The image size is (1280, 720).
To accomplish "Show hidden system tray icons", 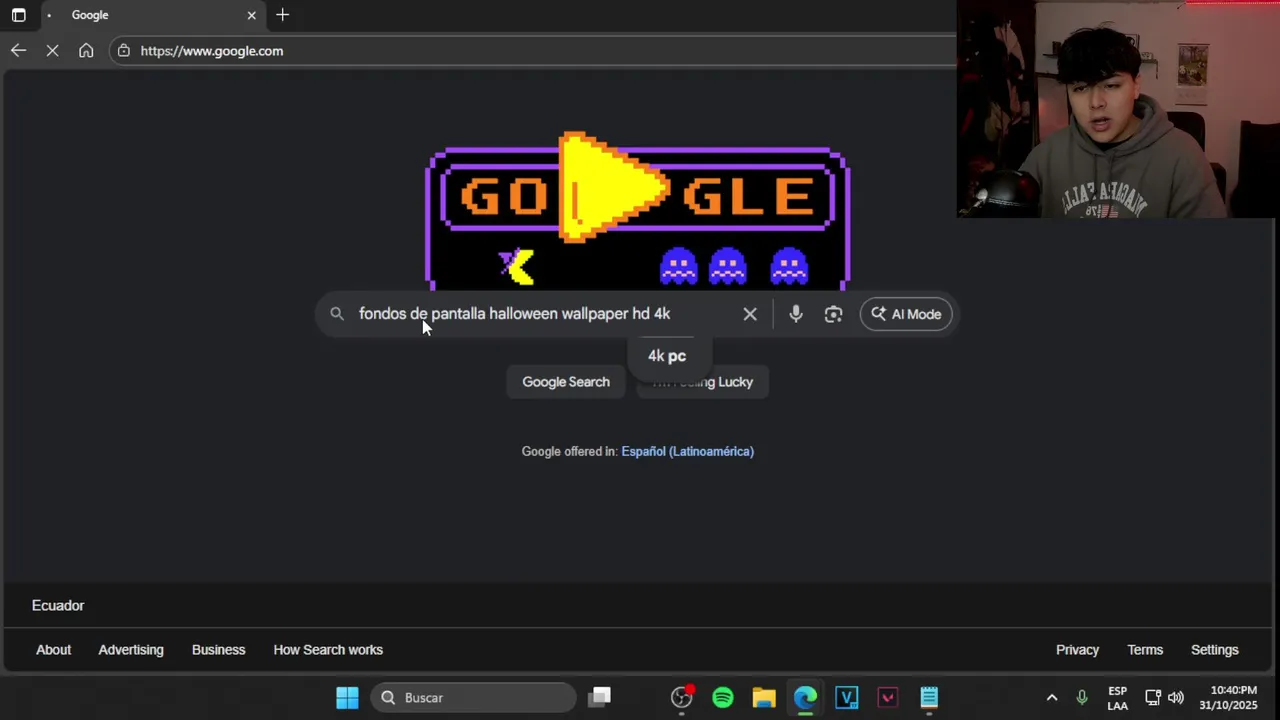I will (x=1051, y=698).
